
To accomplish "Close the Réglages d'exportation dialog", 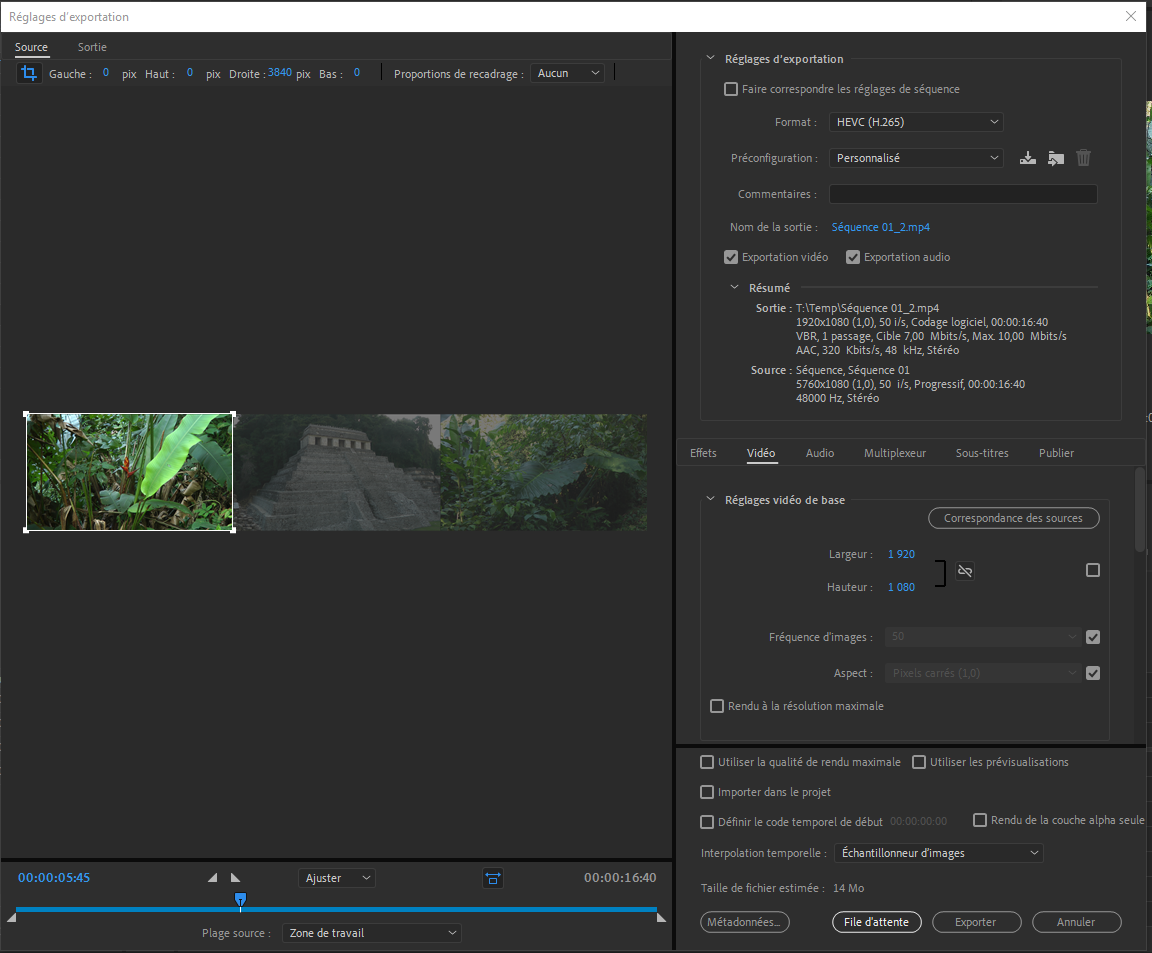I will click(1131, 16).
